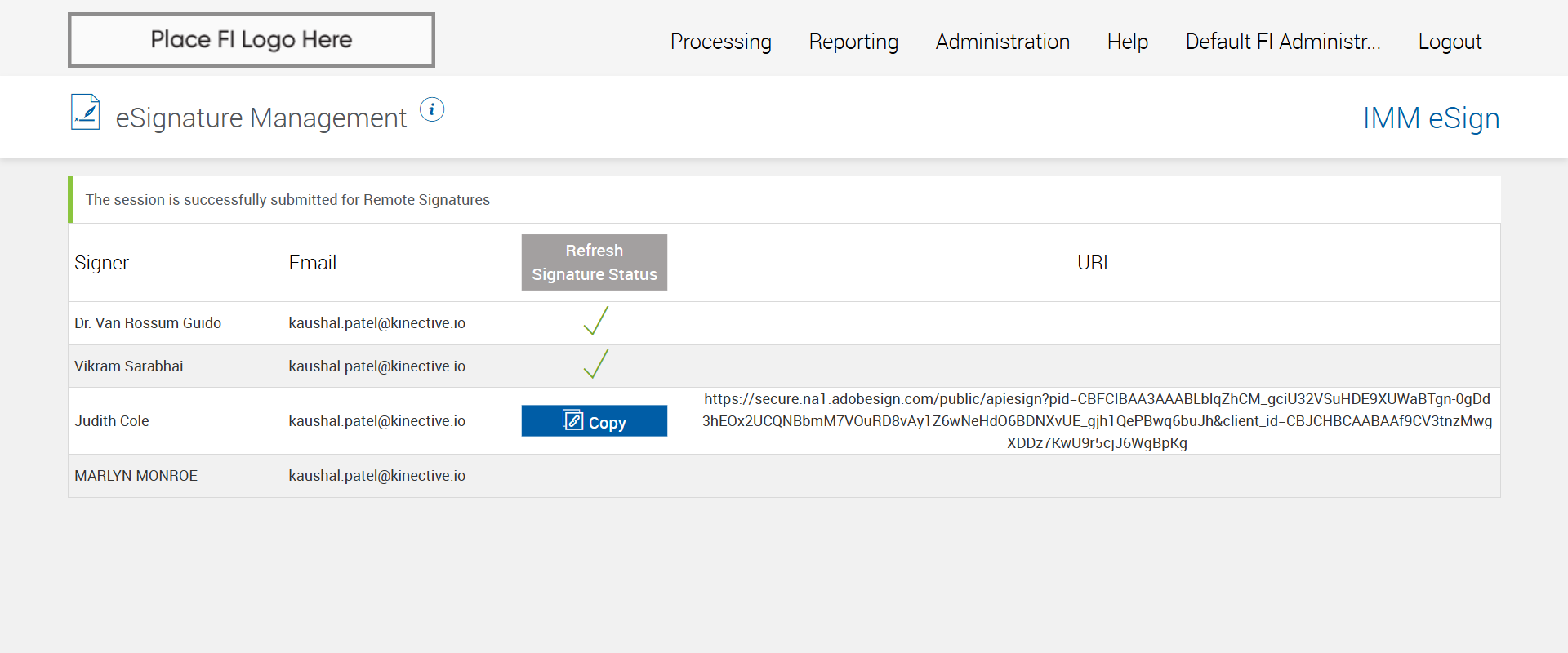Click the MARLYN MONROE signer row
Screen dimensions: 1568x653
coord(136,476)
